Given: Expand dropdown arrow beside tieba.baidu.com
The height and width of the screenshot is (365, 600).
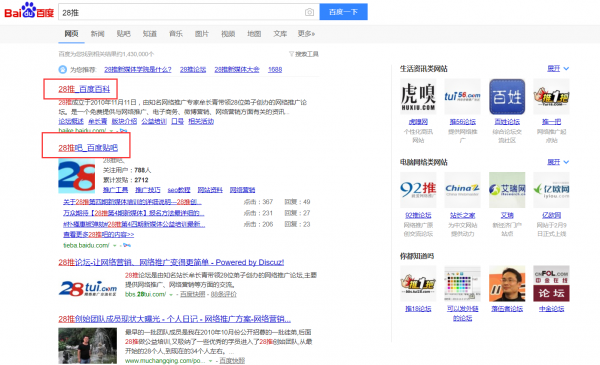Looking at the screenshot, I should [x=114, y=245].
